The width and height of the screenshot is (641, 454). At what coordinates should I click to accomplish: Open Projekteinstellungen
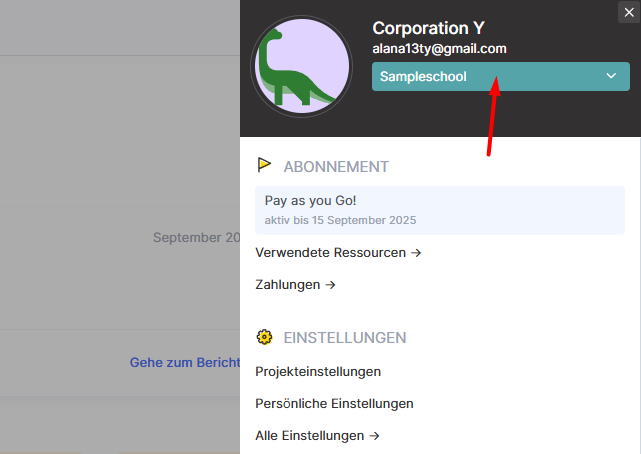click(318, 372)
